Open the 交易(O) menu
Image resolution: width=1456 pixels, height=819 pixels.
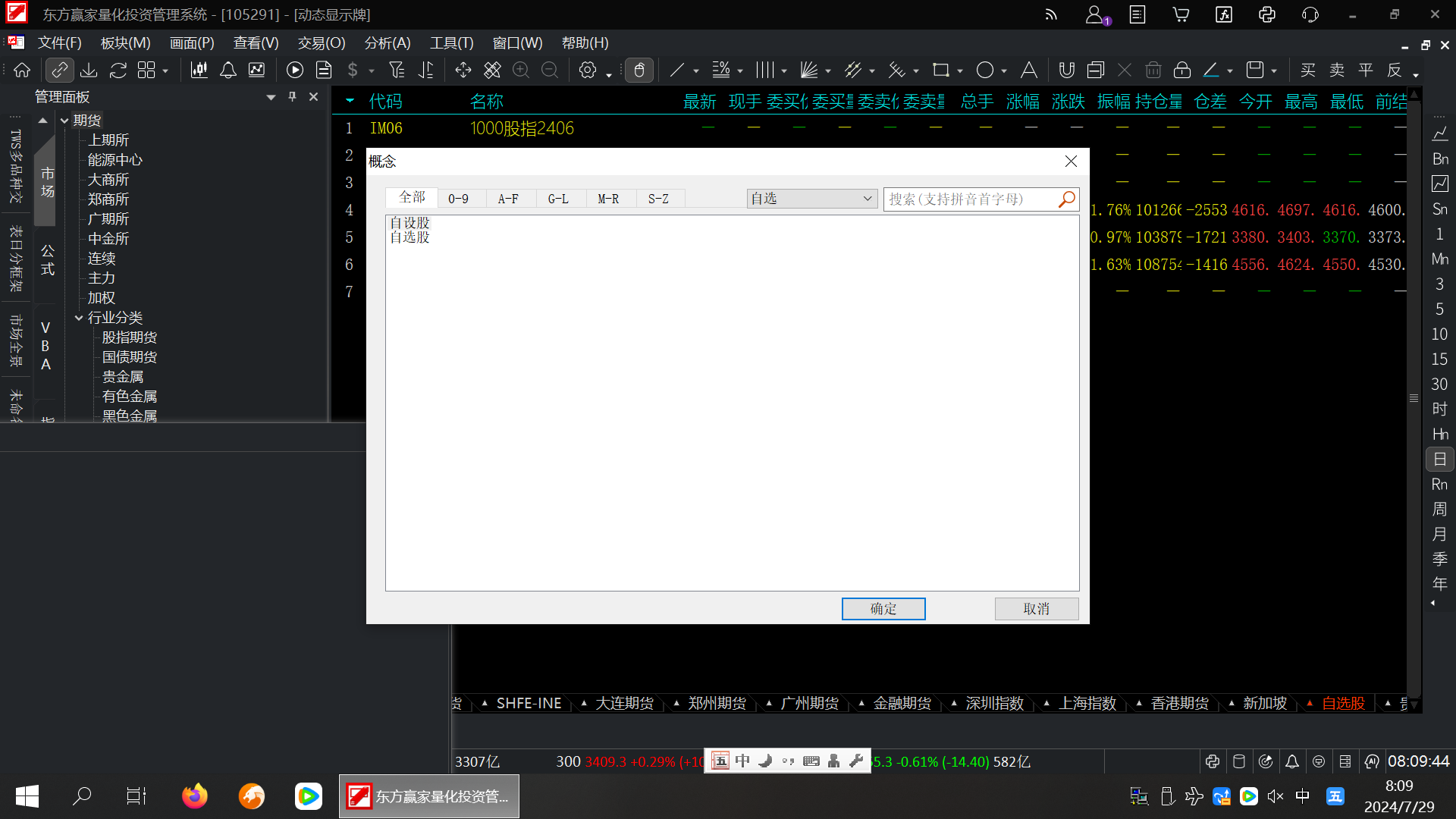pyautogui.click(x=322, y=43)
